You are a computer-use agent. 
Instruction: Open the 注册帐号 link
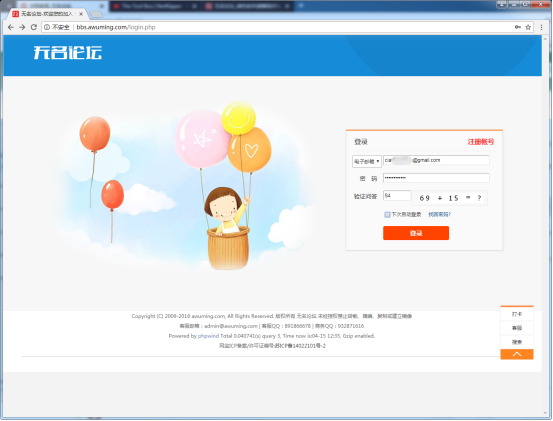tap(481, 142)
